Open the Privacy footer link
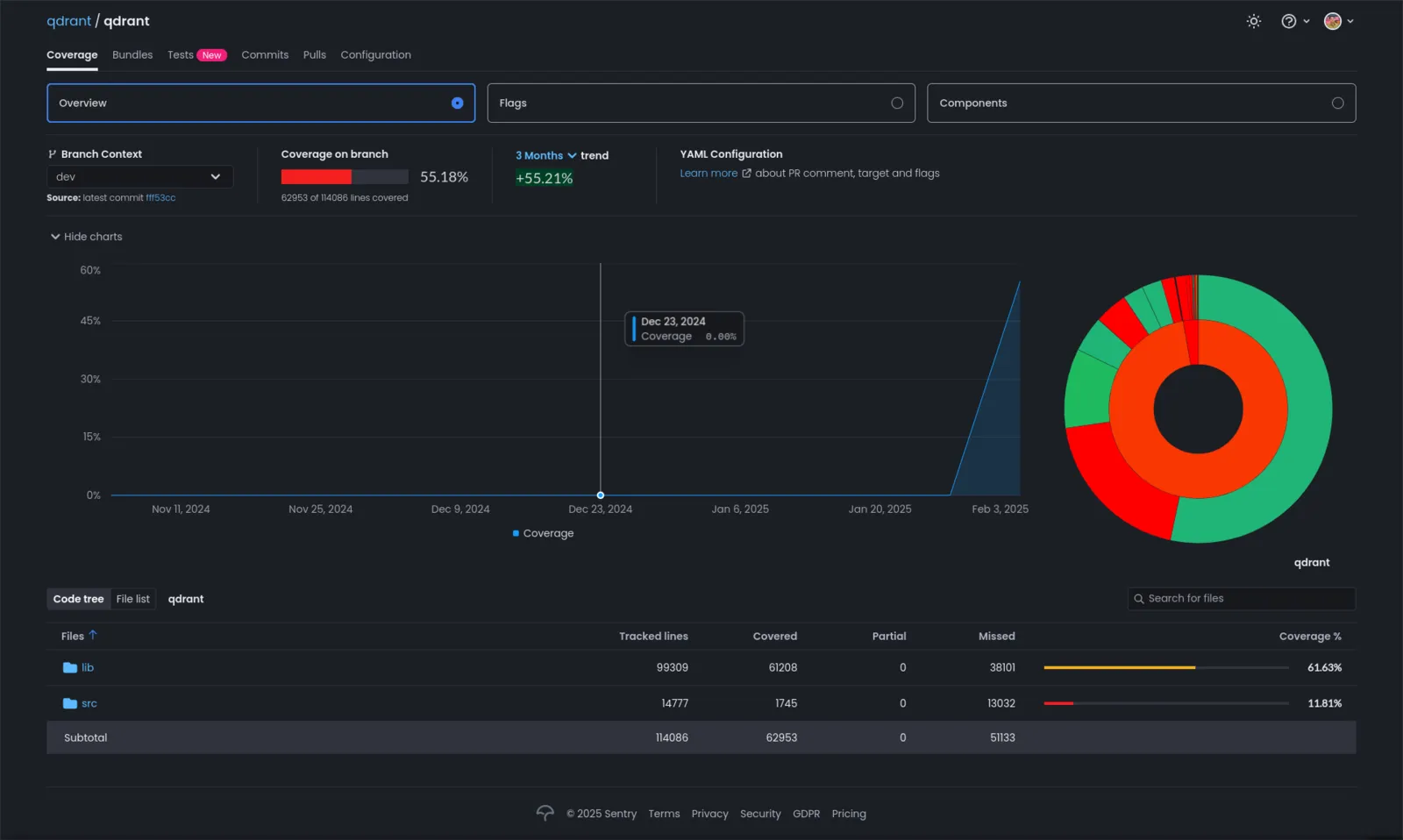The height and width of the screenshot is (840, 1403). [x=709, y=814]
